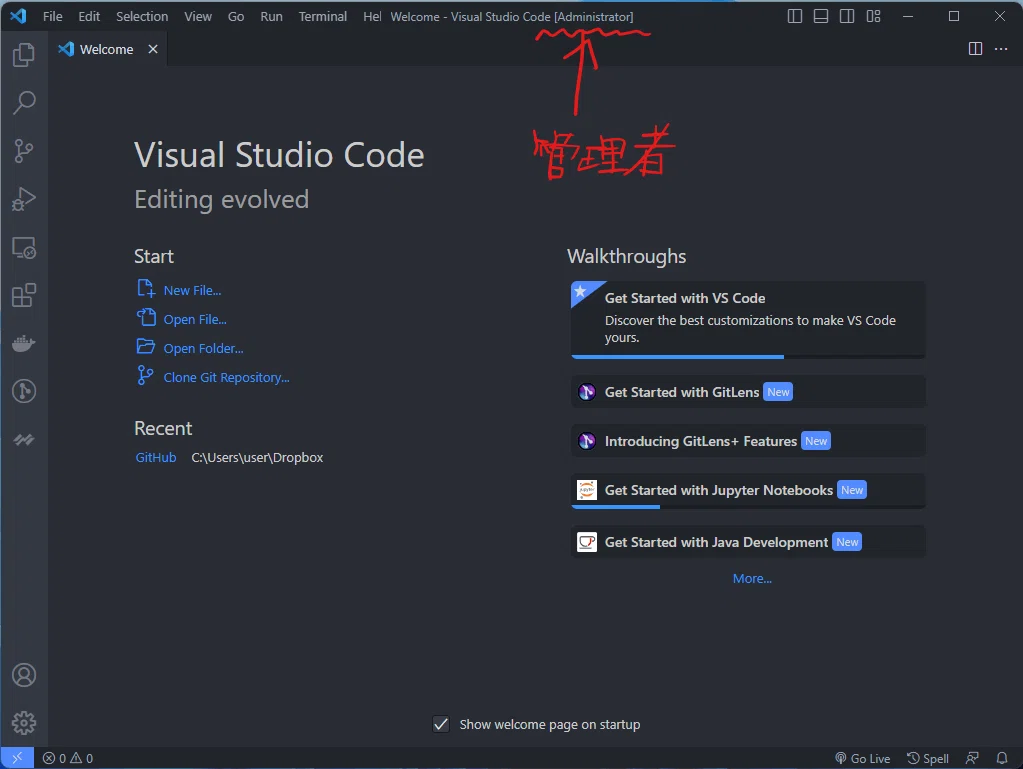
Task: Open the File menu
Action: (53, 16)
